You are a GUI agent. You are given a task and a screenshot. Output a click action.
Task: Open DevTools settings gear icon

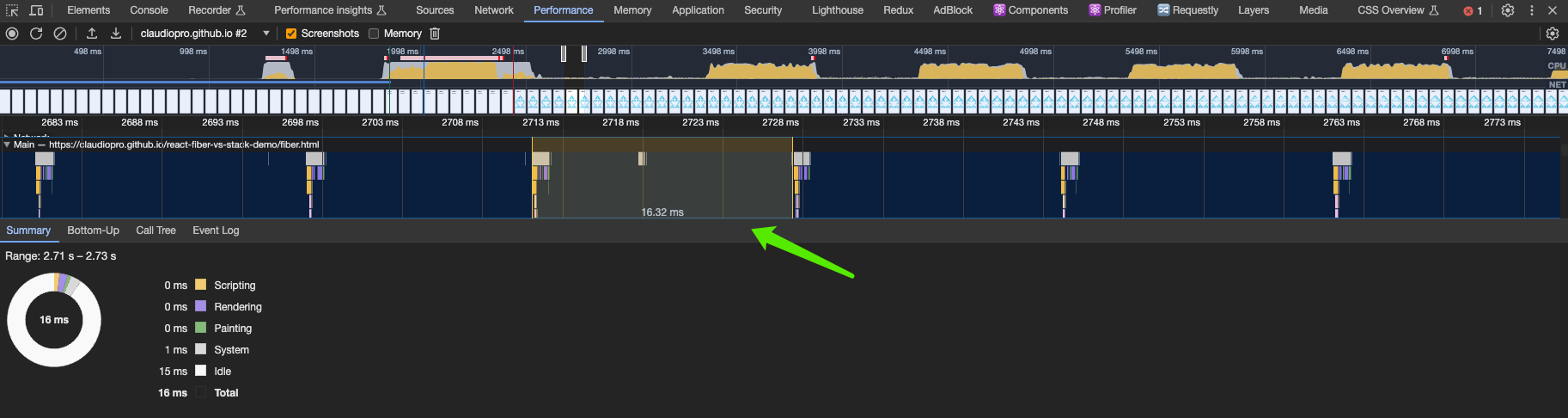pyautogui.click(x=1508, y=10)
